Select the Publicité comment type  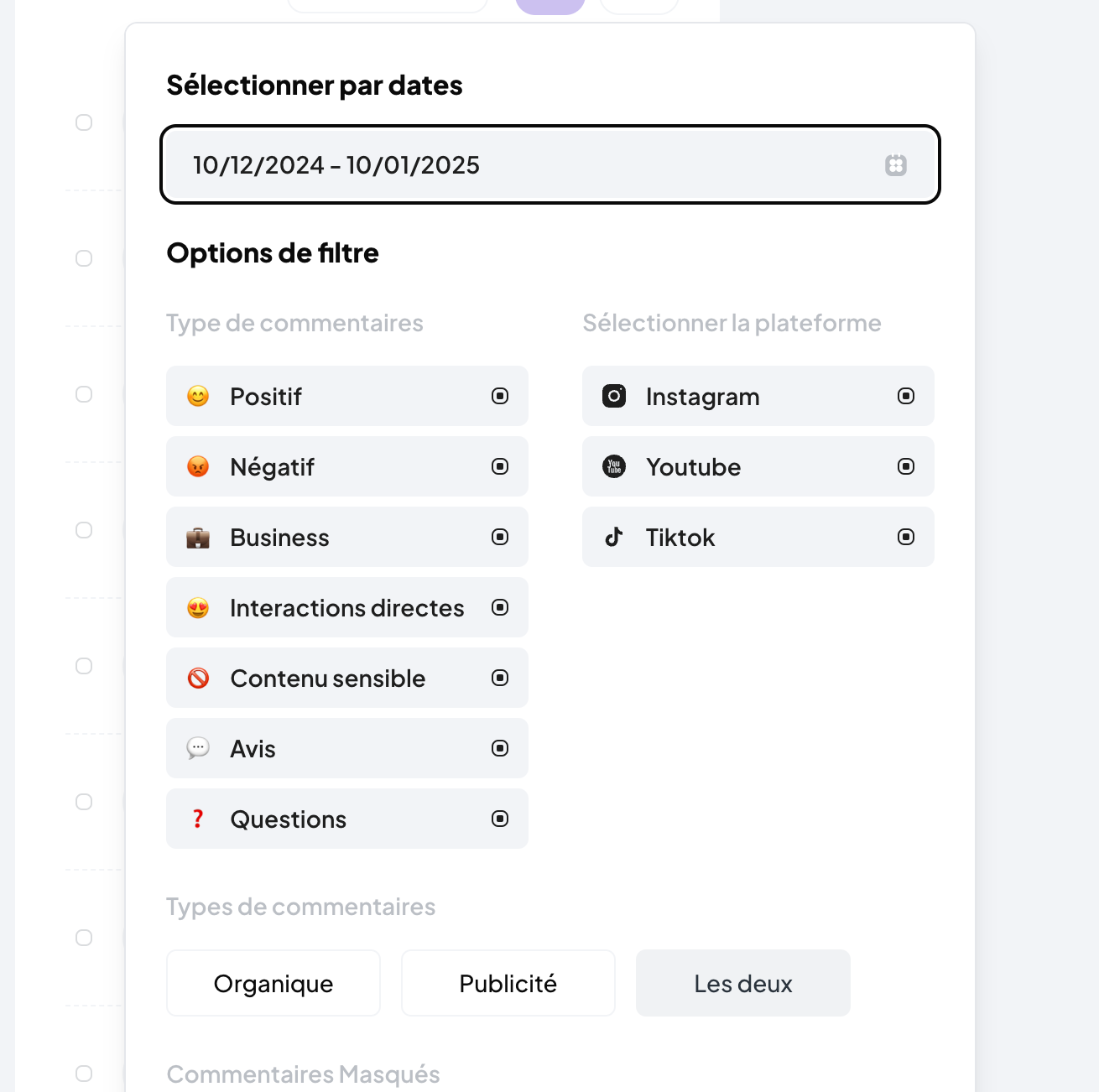(508, 983)
